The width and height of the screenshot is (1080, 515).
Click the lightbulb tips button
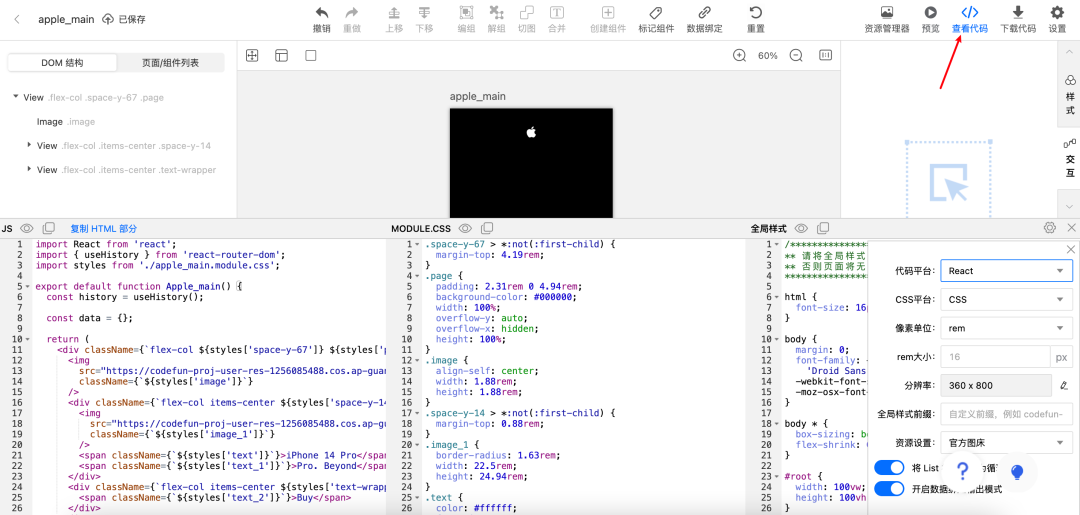pyautogui.click(x=1017, y=472)
